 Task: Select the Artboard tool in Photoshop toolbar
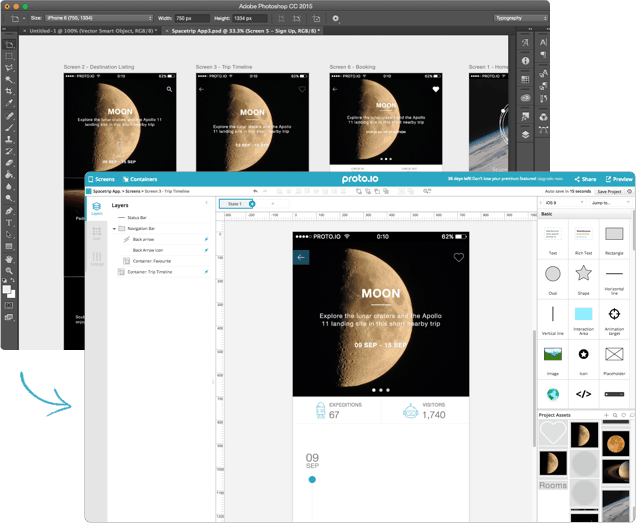9,45
